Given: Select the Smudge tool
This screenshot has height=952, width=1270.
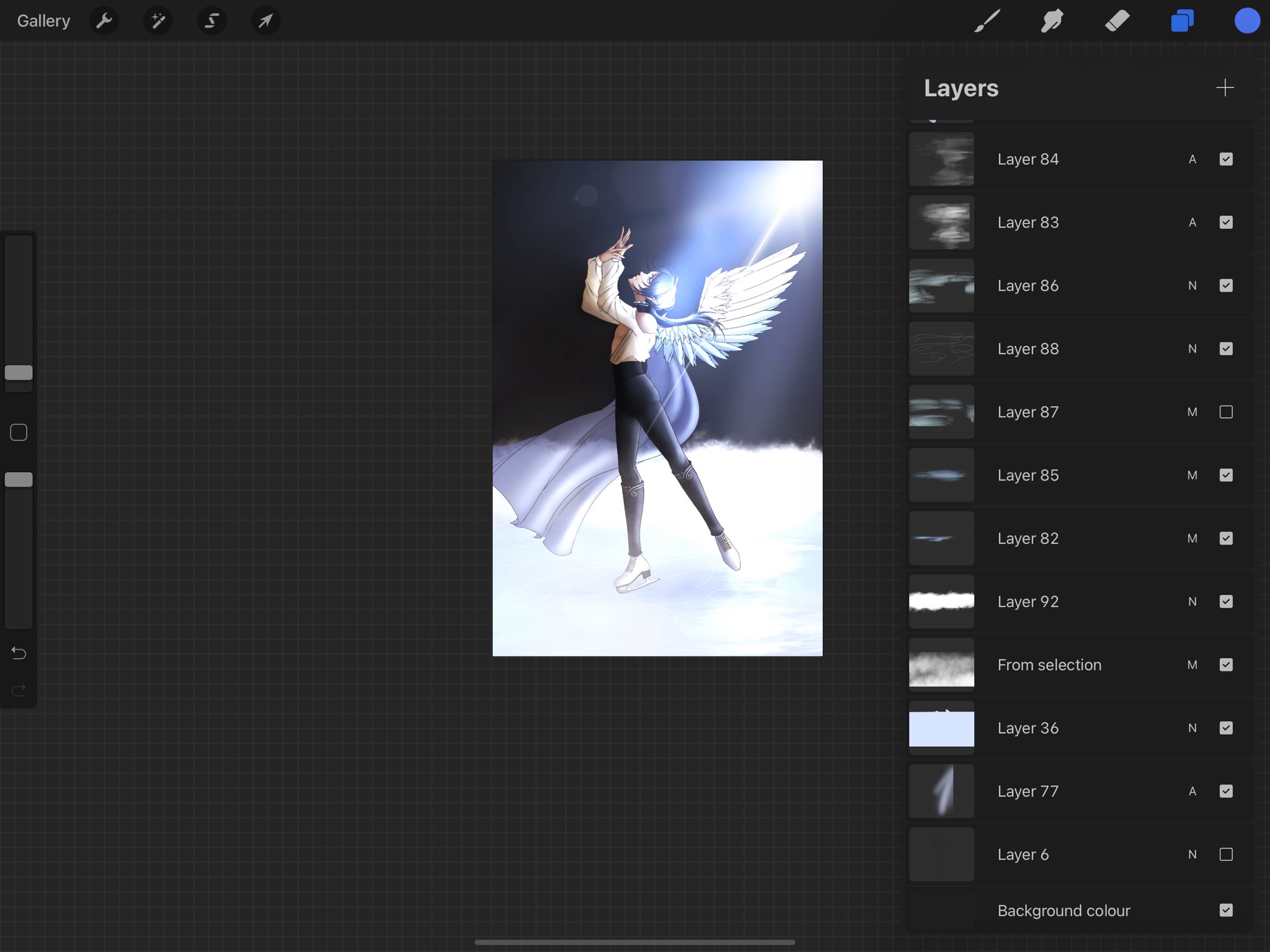Looking at the screenshot, I should pos(1052,21).
